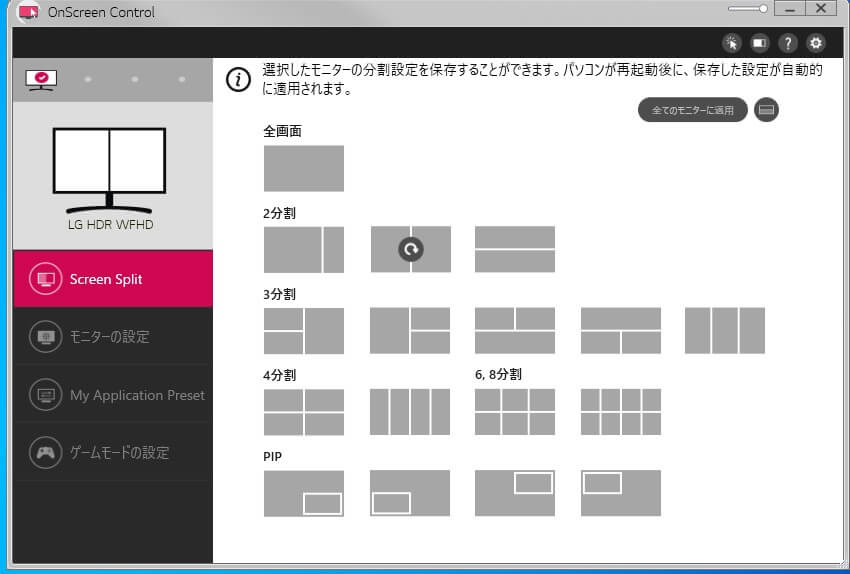Click the LG HDR WFHD monitor preview

click(x=110, y=171)
